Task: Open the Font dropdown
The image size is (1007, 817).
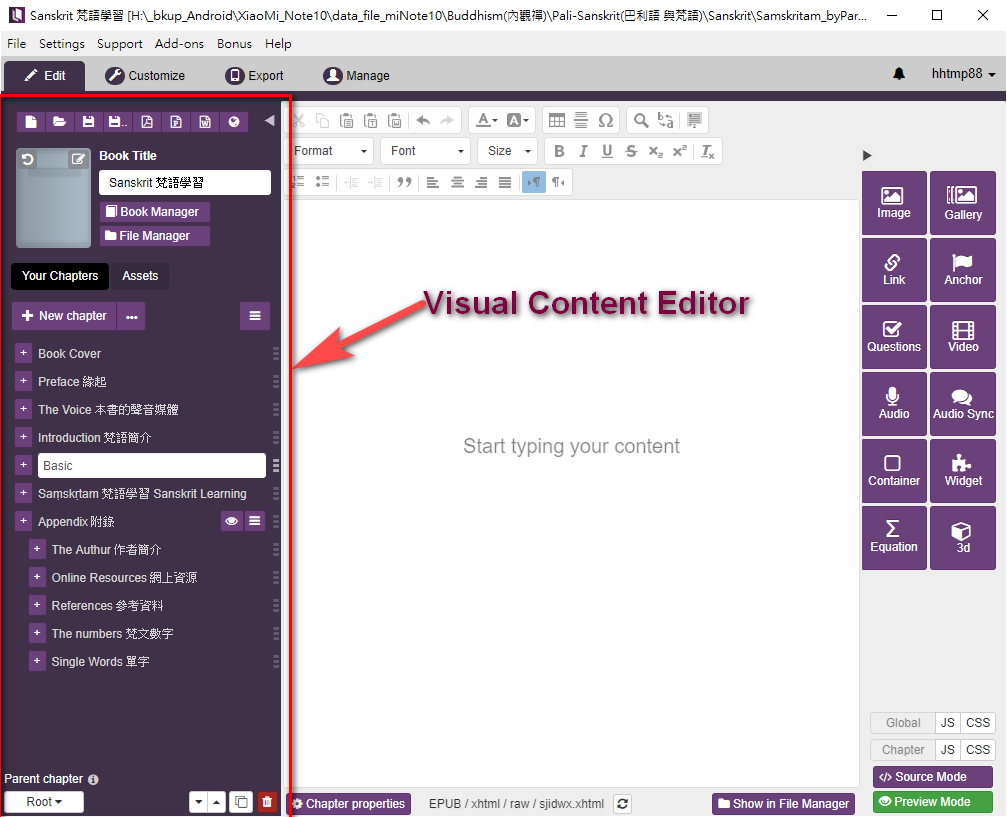Action: point(426,151)
